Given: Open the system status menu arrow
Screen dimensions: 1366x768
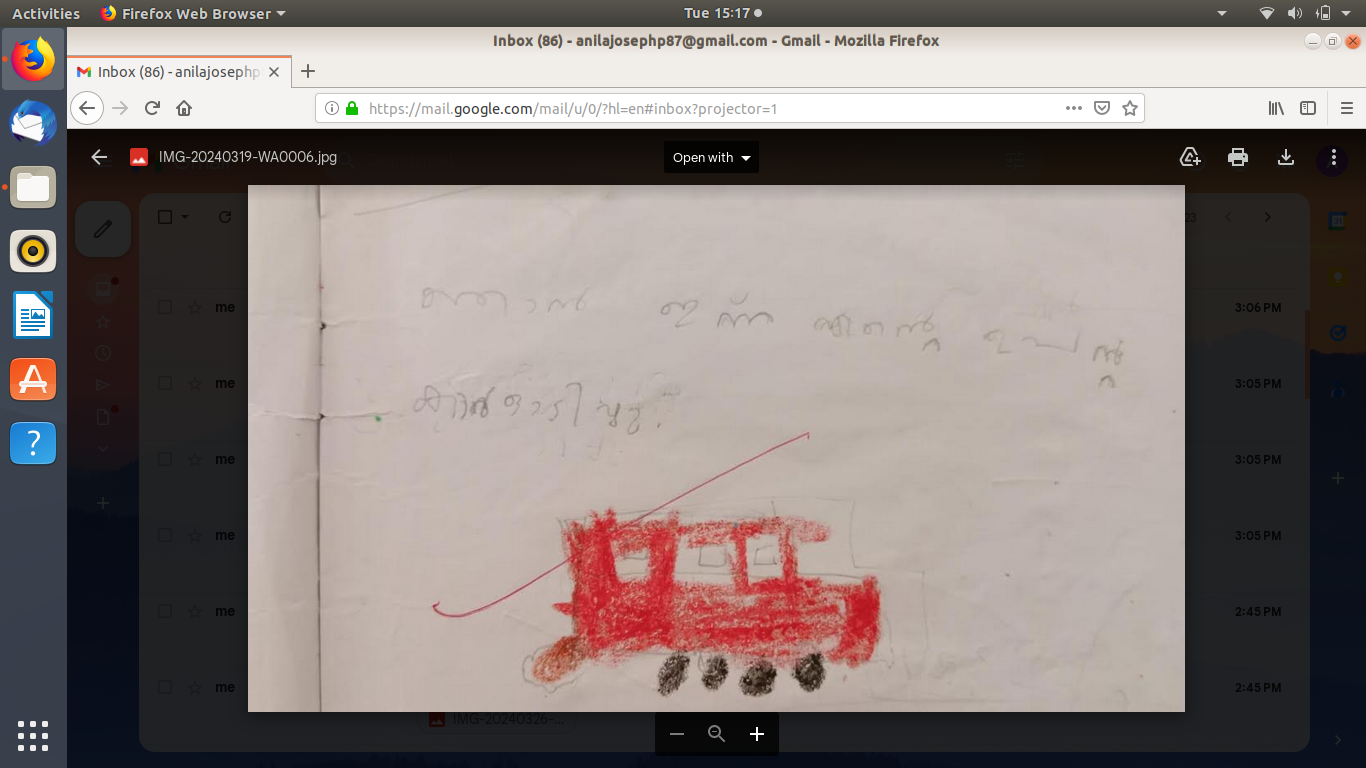Looking at the screenshot, I should [x=1349, y=13].
